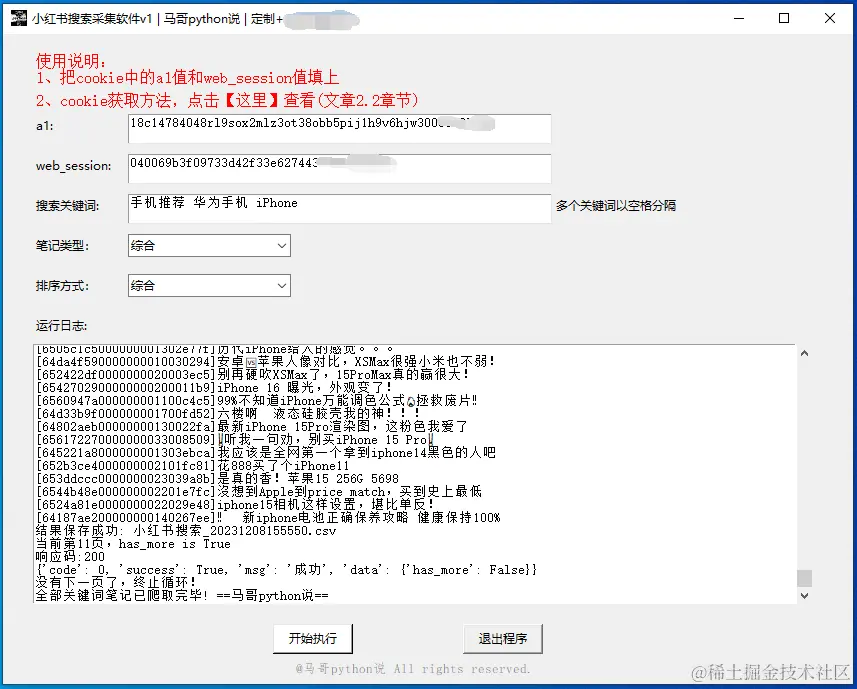Expand the 笔记类型 combo via its arrow
Viewport: 857px width, 689px height.
pyautogui.click(x=283, y=245)
